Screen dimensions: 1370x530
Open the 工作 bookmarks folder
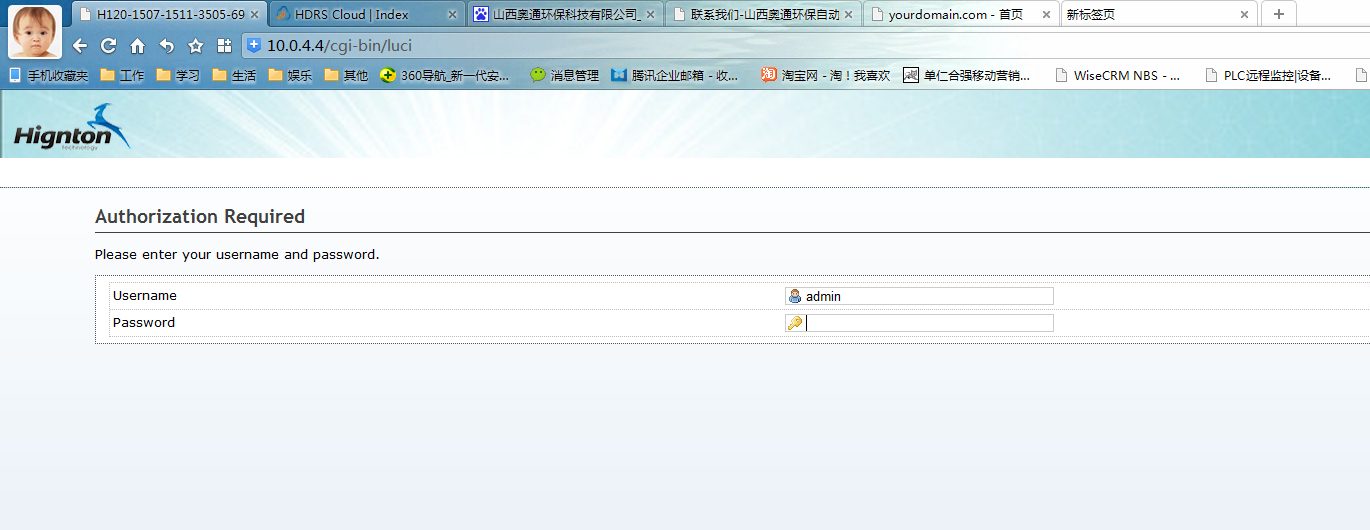[x=122, y=75]
